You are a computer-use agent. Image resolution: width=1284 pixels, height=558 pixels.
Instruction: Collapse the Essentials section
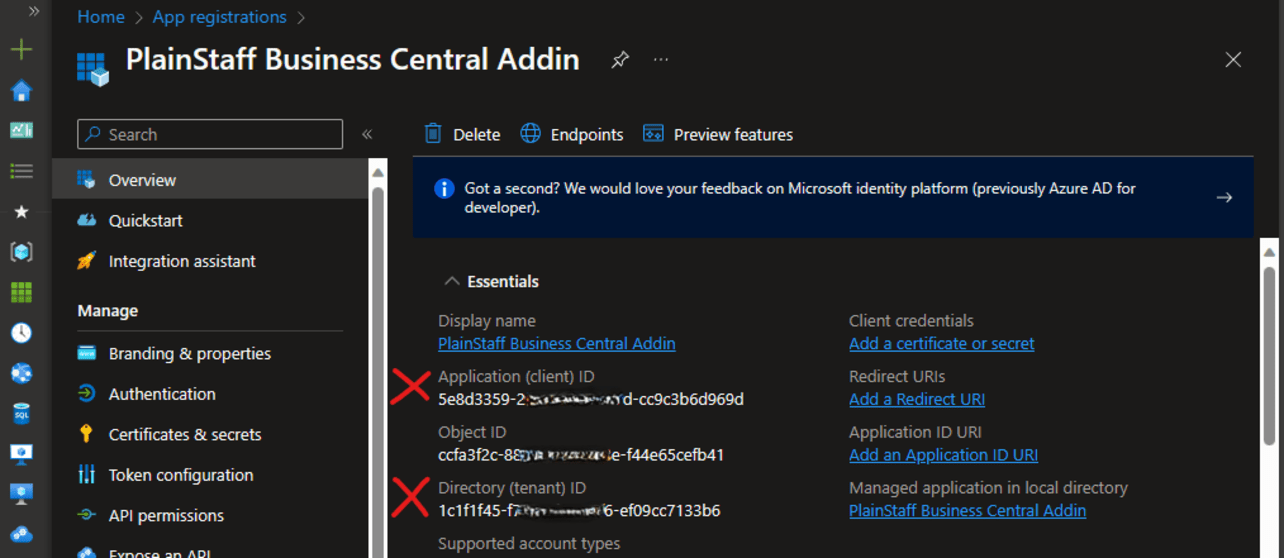pos(492,281)
